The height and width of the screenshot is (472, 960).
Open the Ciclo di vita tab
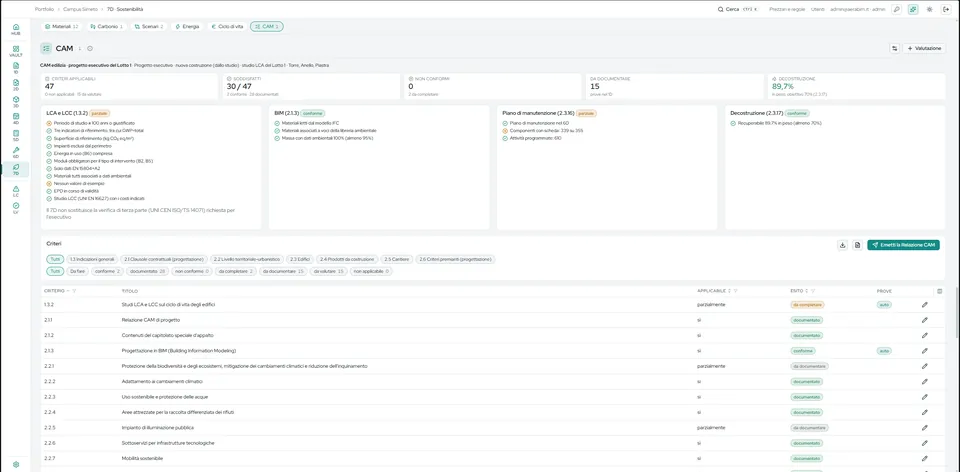point(227,27)
